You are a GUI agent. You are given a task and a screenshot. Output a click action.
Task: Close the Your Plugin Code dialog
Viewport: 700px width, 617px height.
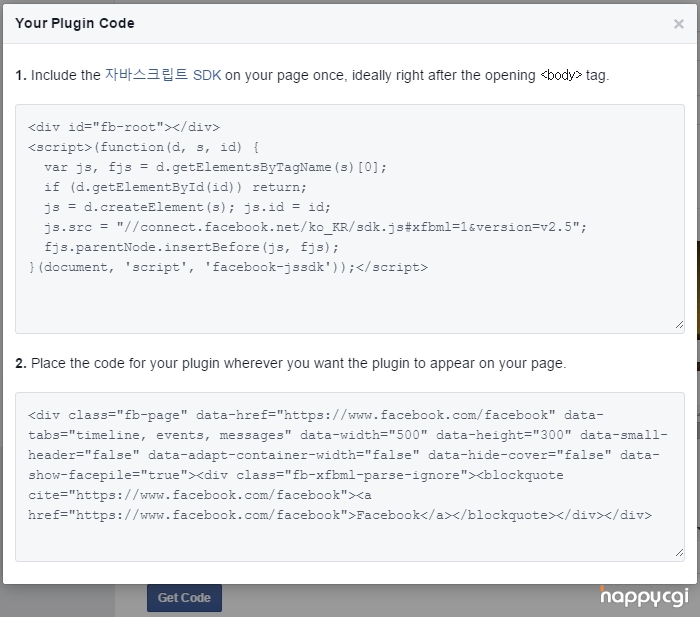pos(679,24)
